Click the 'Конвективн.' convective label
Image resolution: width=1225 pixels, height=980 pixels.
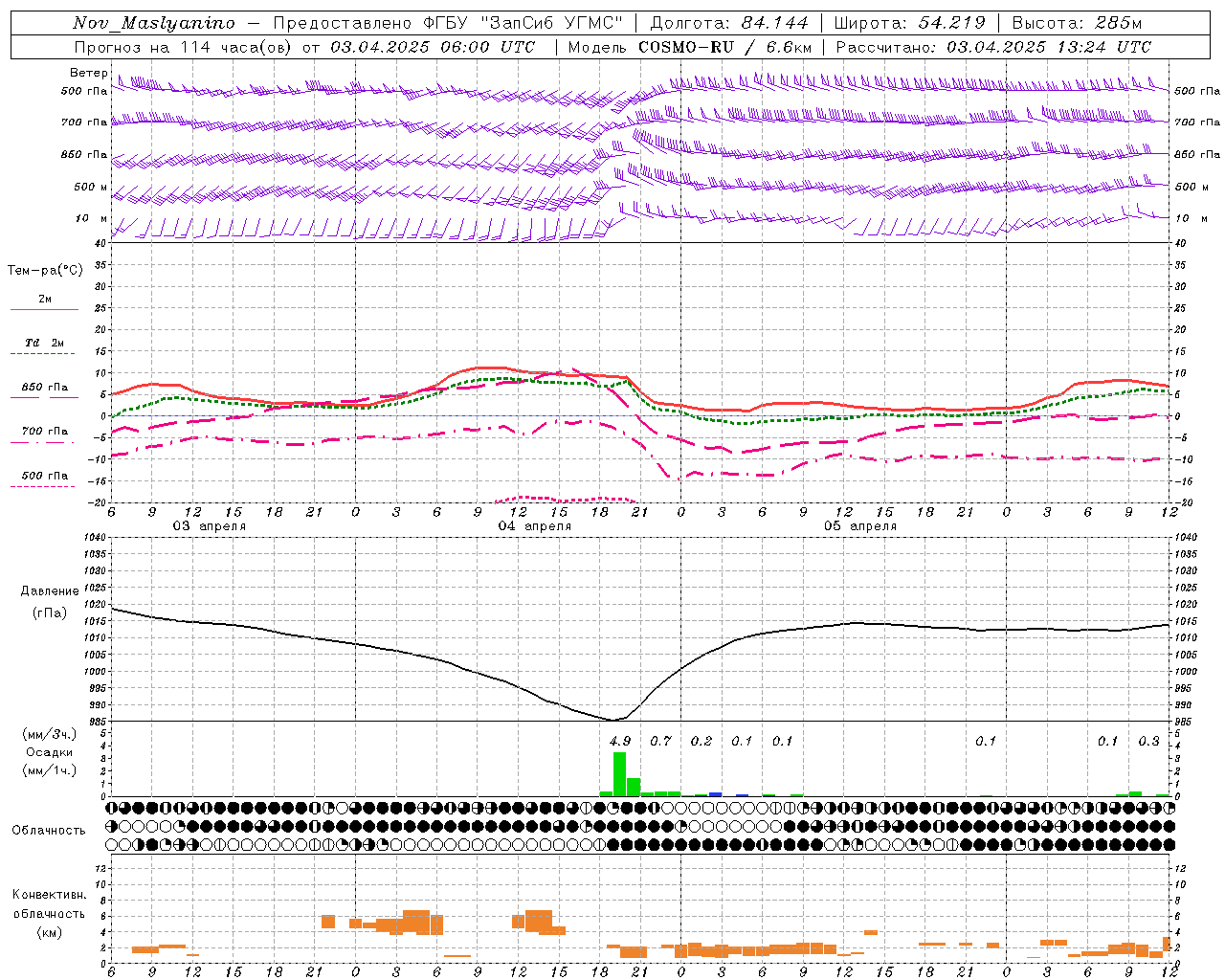click(49, 895)
